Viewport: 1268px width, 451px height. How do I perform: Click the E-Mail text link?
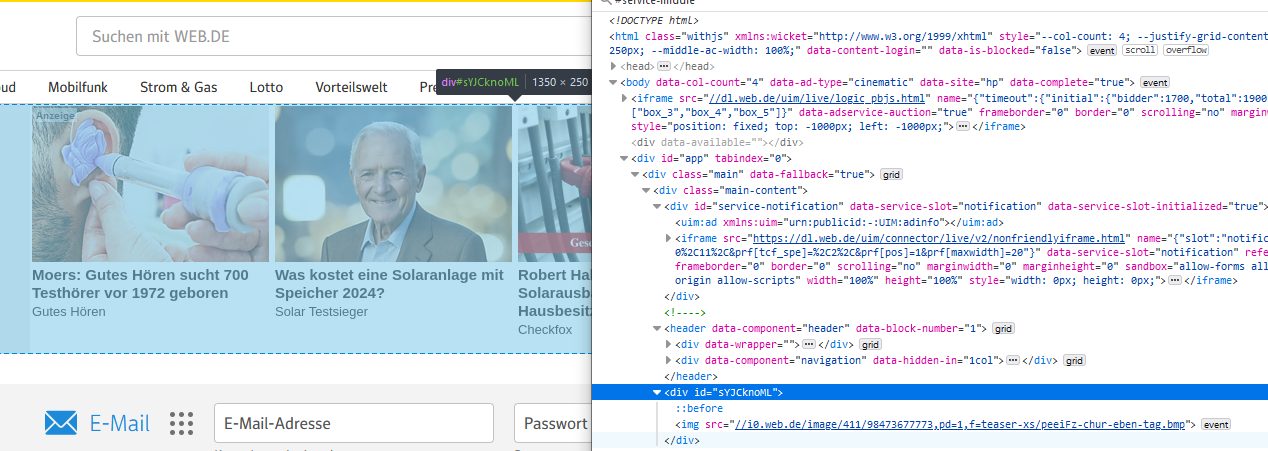[120, 423]
